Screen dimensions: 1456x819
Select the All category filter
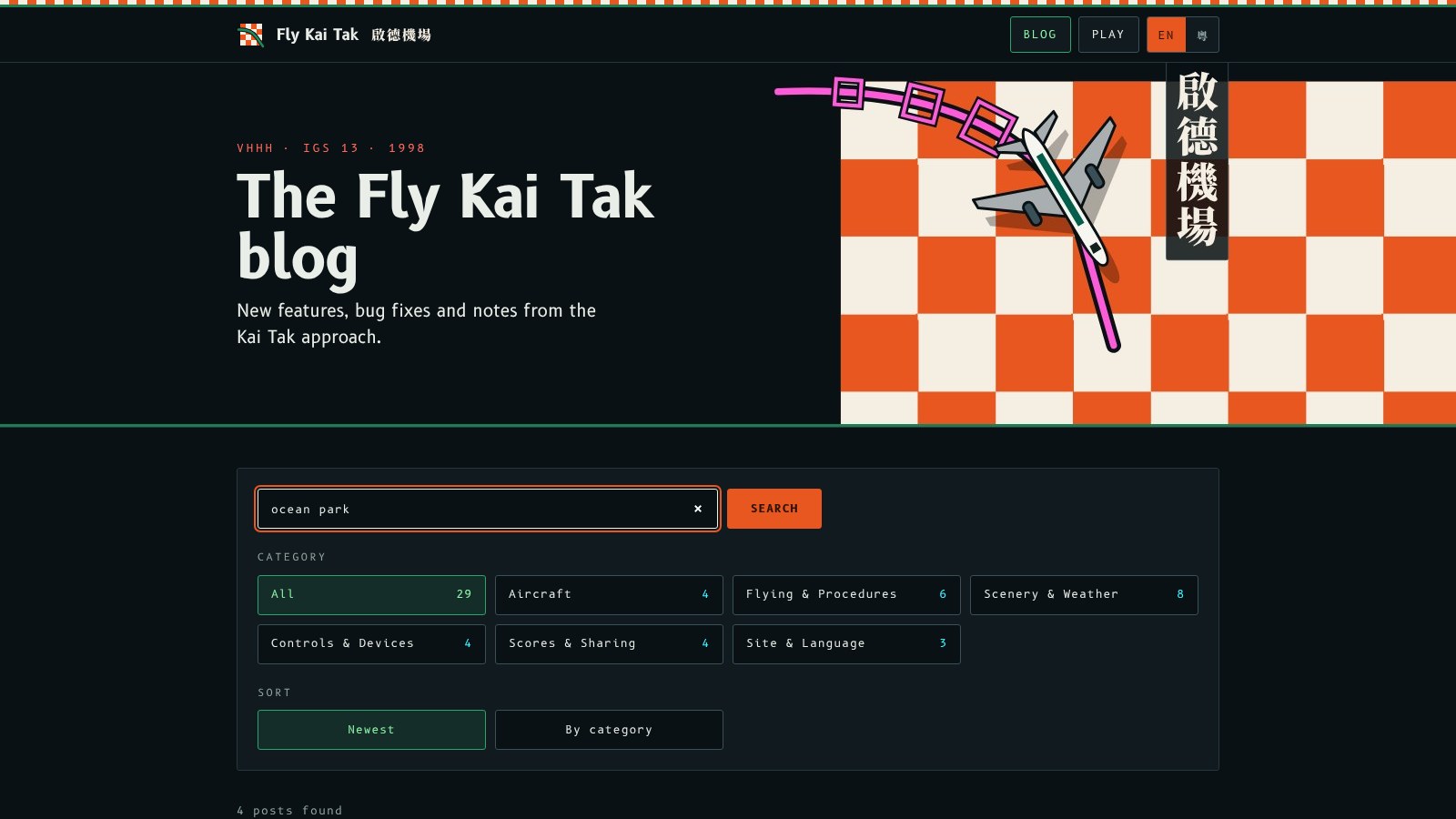pyautogui.click(x=371, y=594)
